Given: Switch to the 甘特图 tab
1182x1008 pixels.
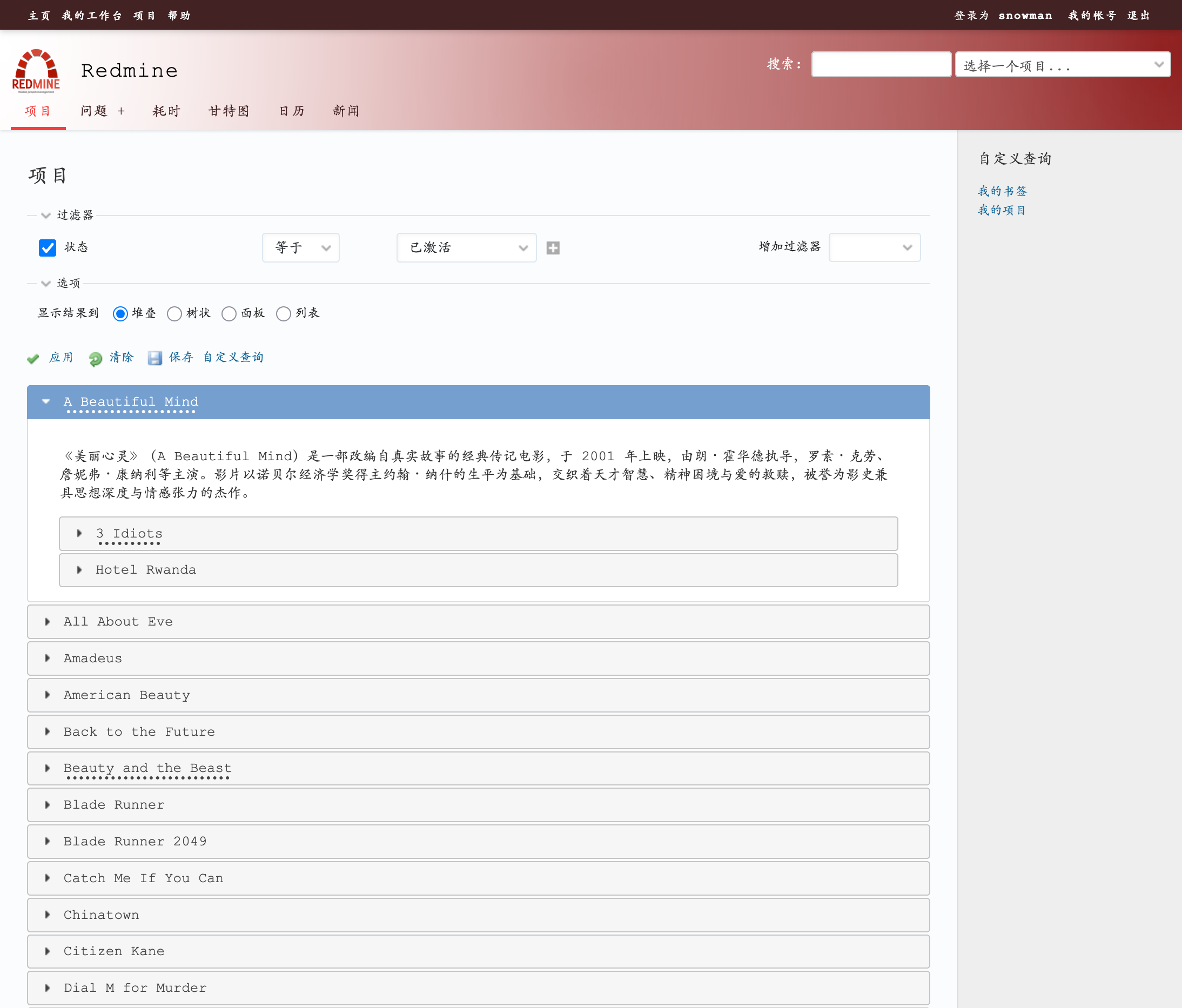Looking at the screenshot, I should 230,111.
